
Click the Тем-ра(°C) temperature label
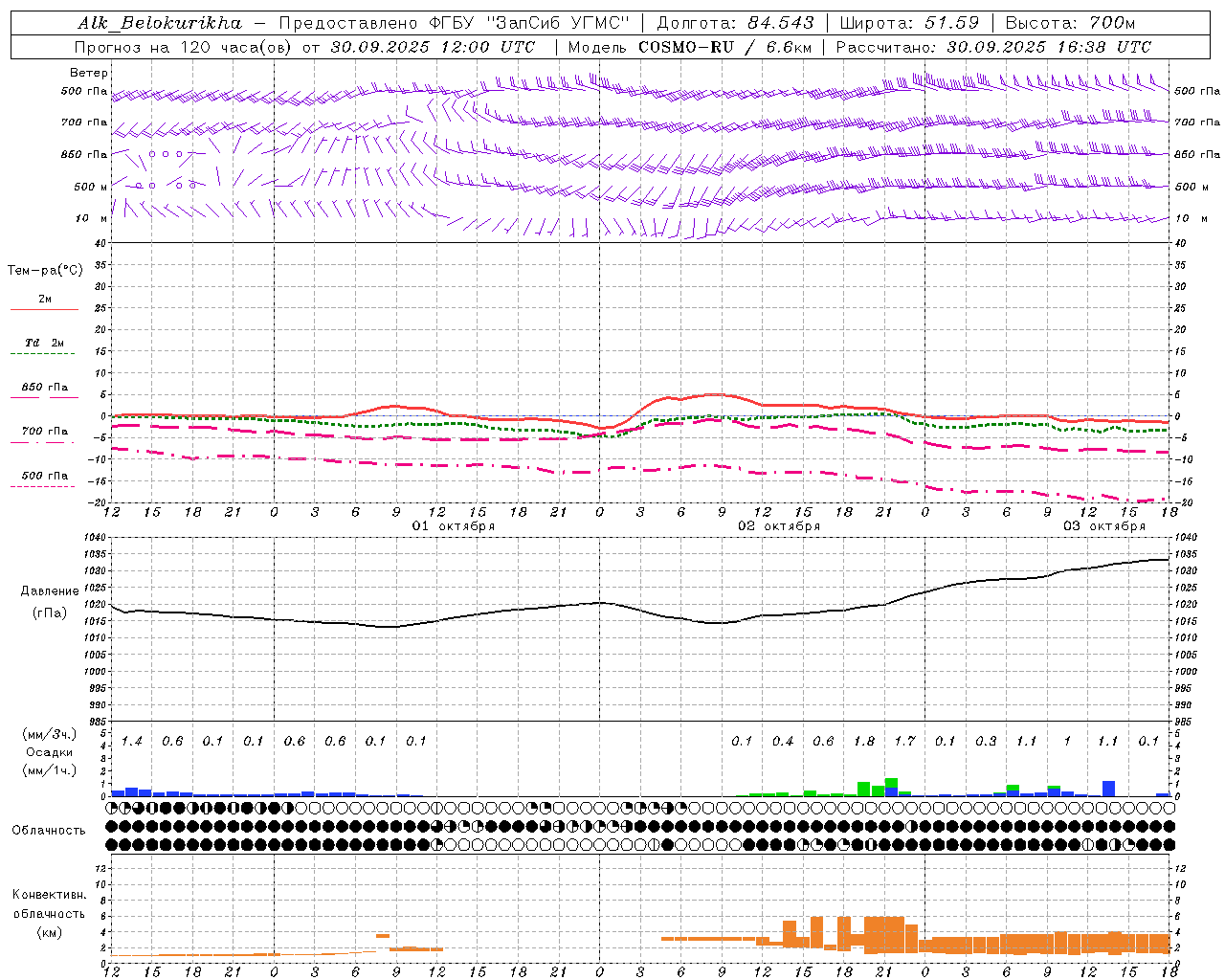(45, 271)
